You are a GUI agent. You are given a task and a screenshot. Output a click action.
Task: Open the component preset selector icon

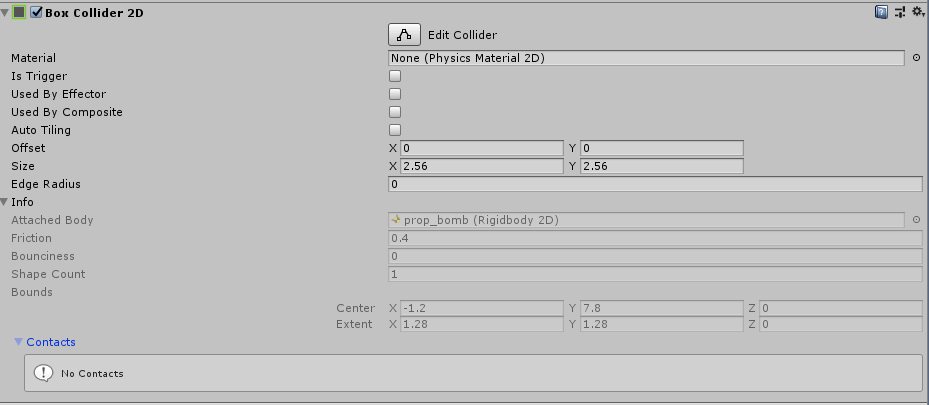click(x=900, y=12)
